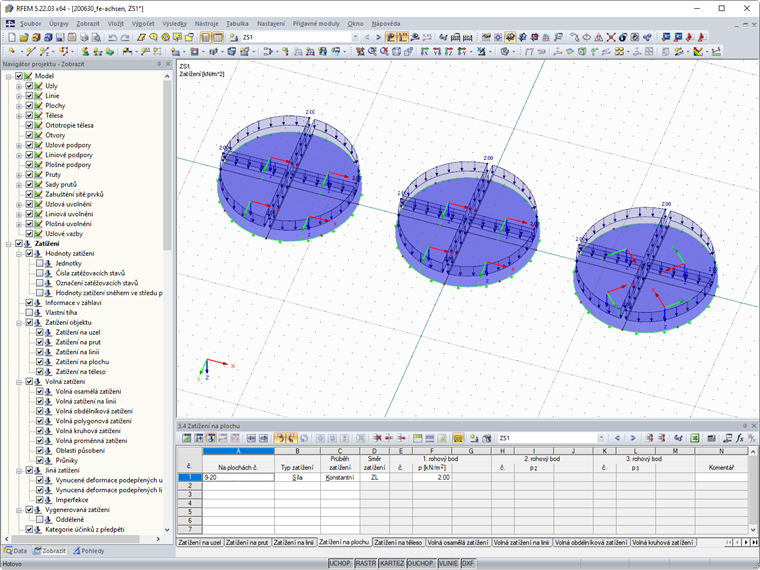
Task: Switch to the Pohledy navigator tab
Action: [x=89, y=551]
